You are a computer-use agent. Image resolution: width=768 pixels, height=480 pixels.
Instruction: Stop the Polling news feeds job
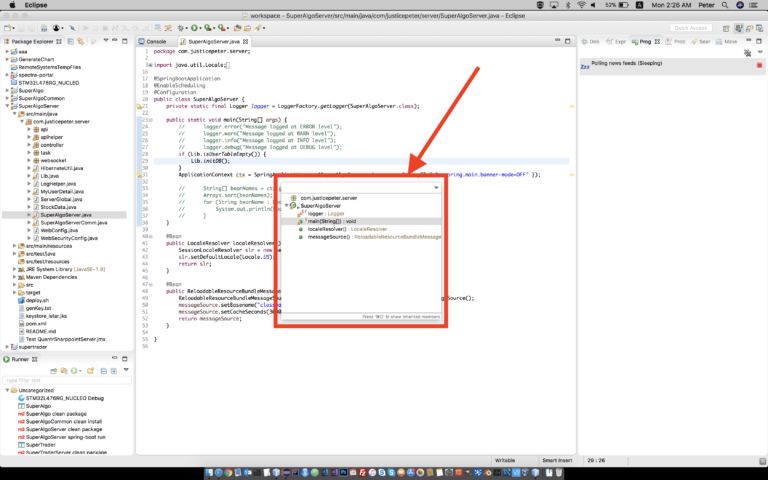coord(759,65)
